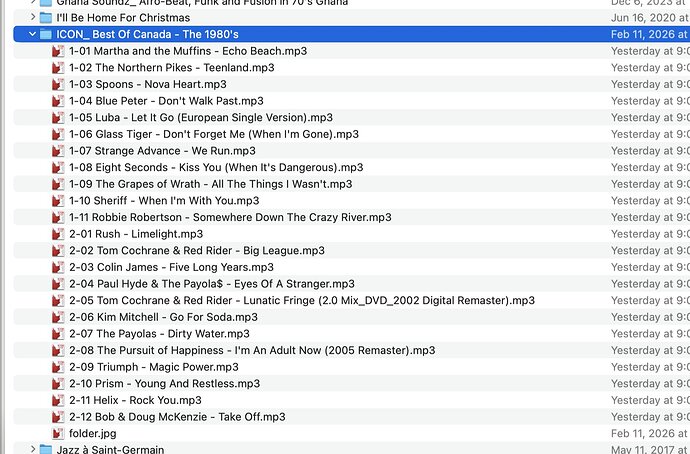The image size is (690, 454).
Task: Click mp3 icon for Go For Soda
Action: point(58,317)
